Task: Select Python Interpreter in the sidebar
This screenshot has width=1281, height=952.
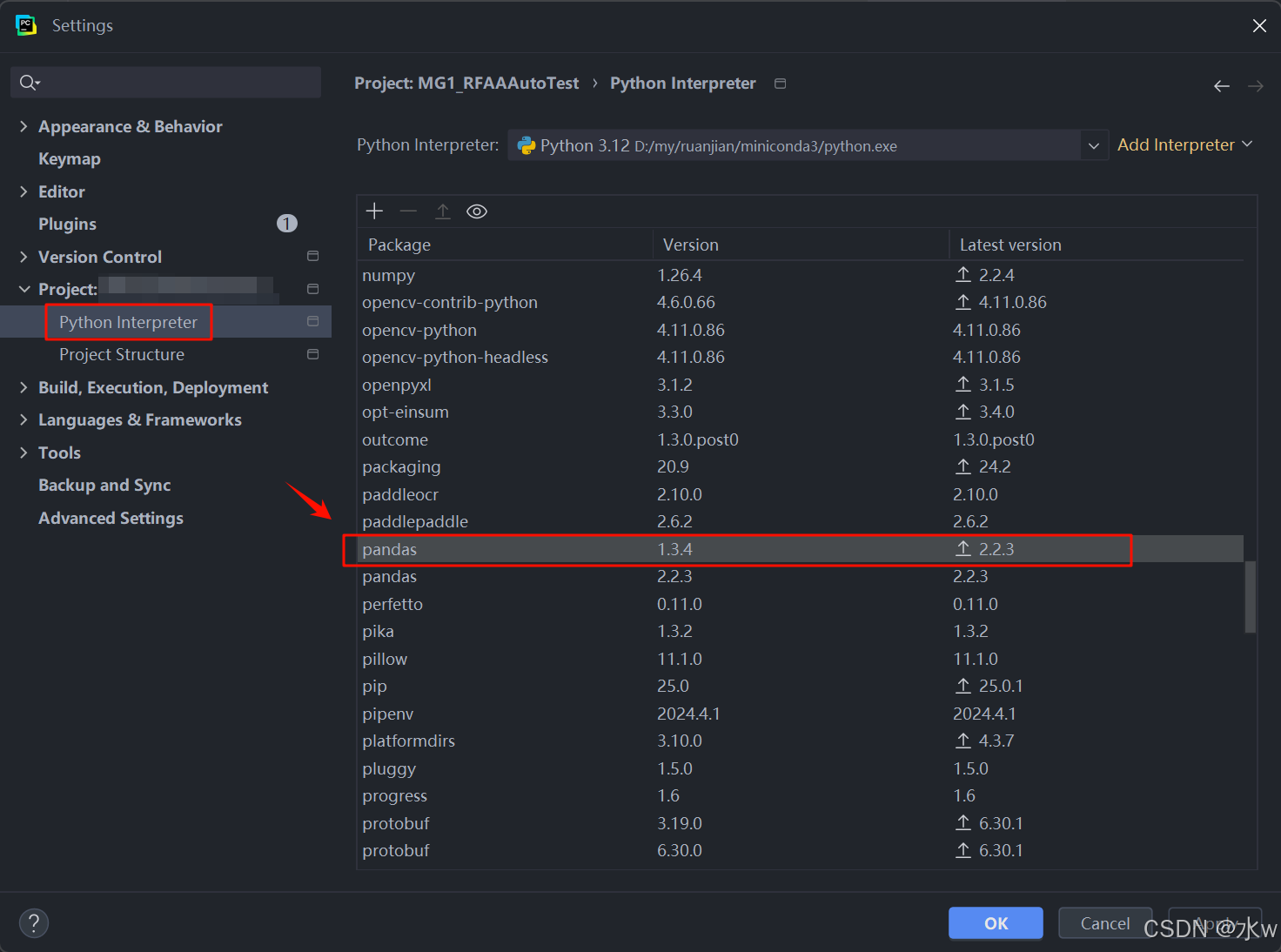Action: click(128, 322)
